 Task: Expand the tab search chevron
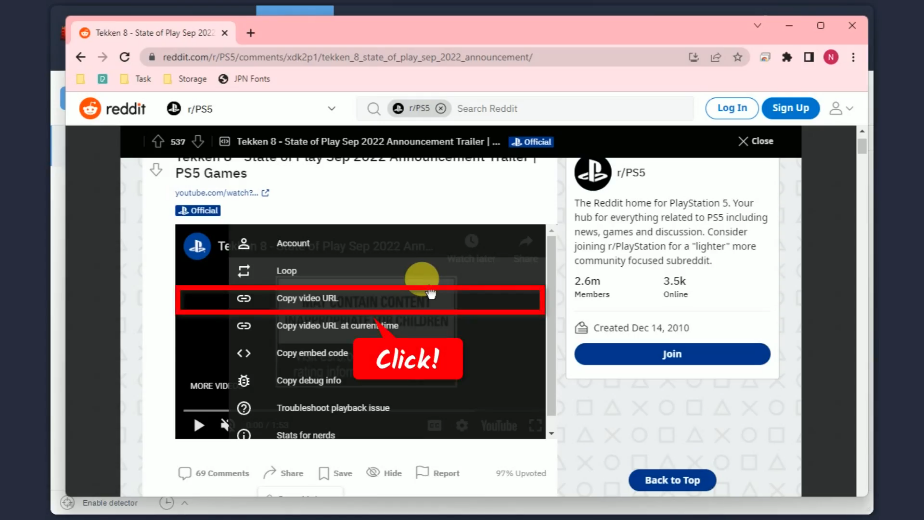tap(757, 25)
